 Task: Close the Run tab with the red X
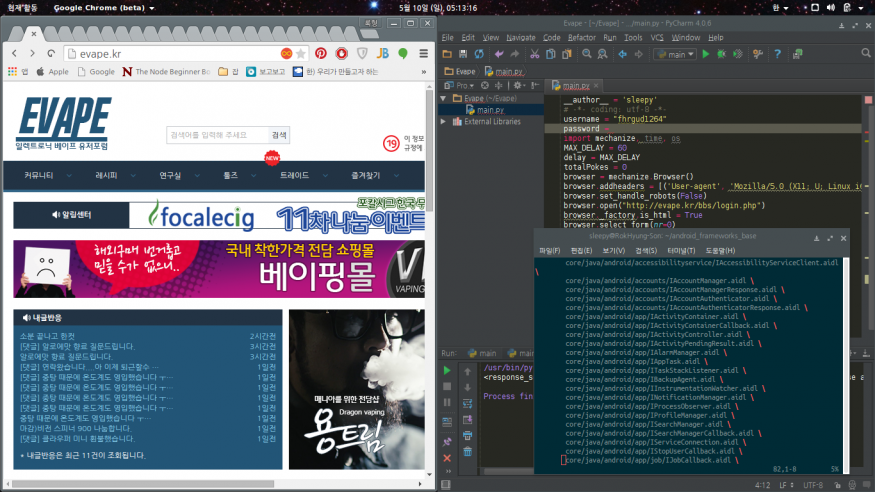pos(447,458)
